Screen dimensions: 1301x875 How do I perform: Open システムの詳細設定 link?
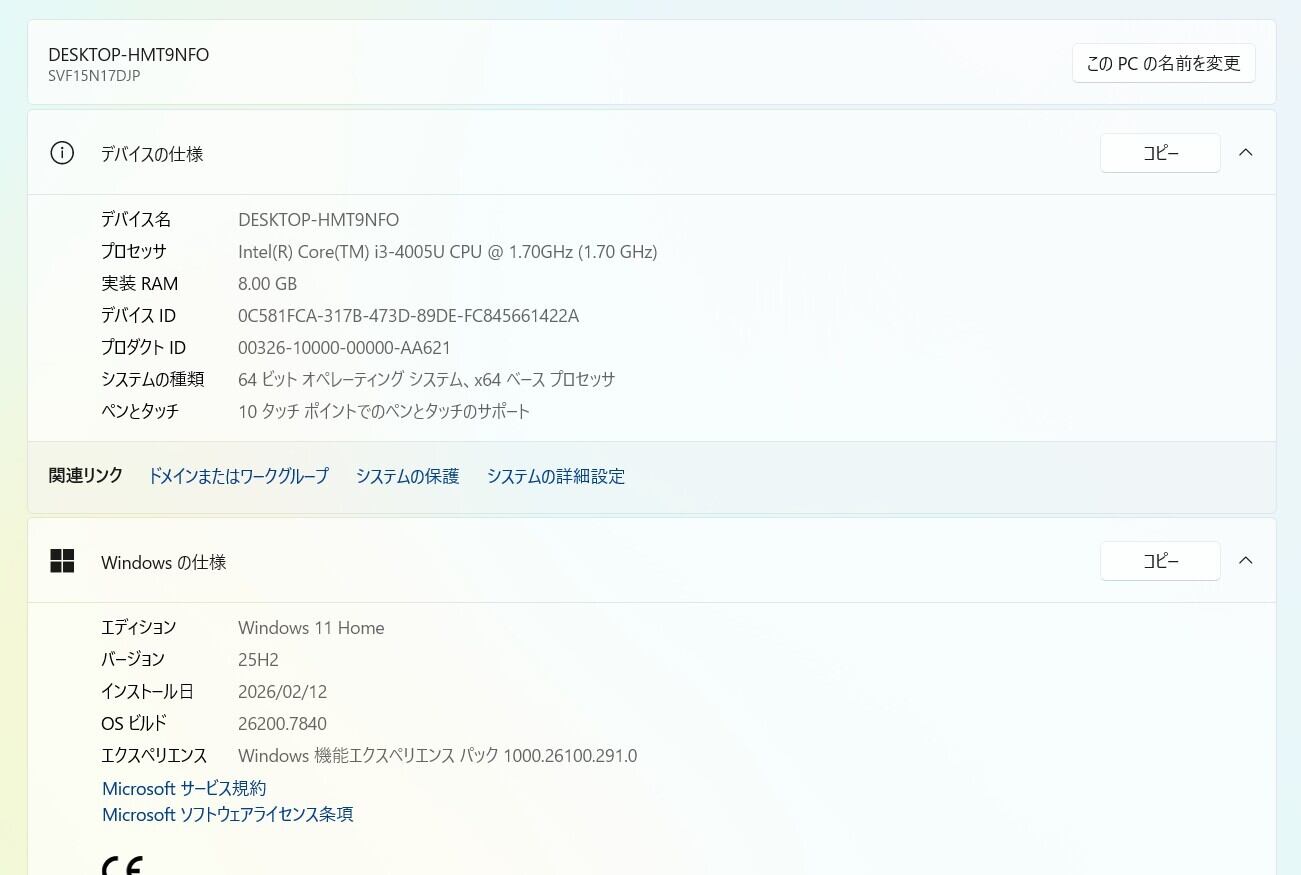coord(555,476)
